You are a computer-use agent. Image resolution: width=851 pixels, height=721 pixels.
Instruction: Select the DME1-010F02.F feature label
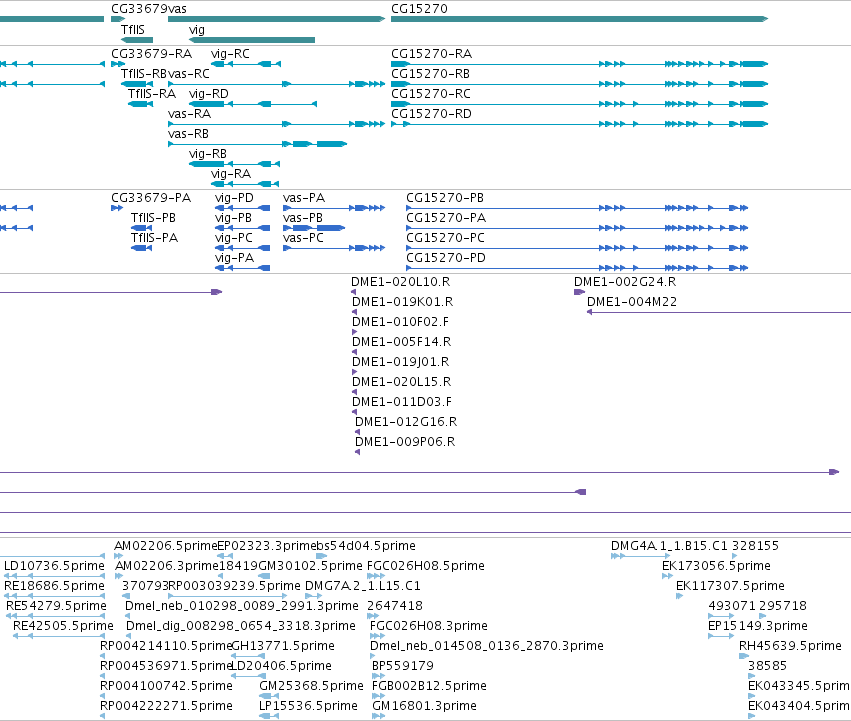pos(401,322)
